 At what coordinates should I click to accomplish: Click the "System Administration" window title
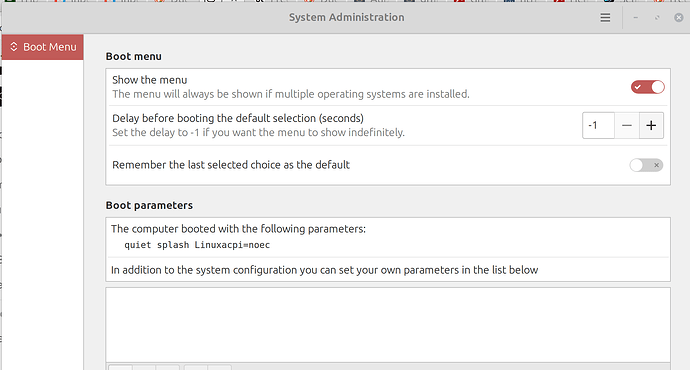coord(346,17)
